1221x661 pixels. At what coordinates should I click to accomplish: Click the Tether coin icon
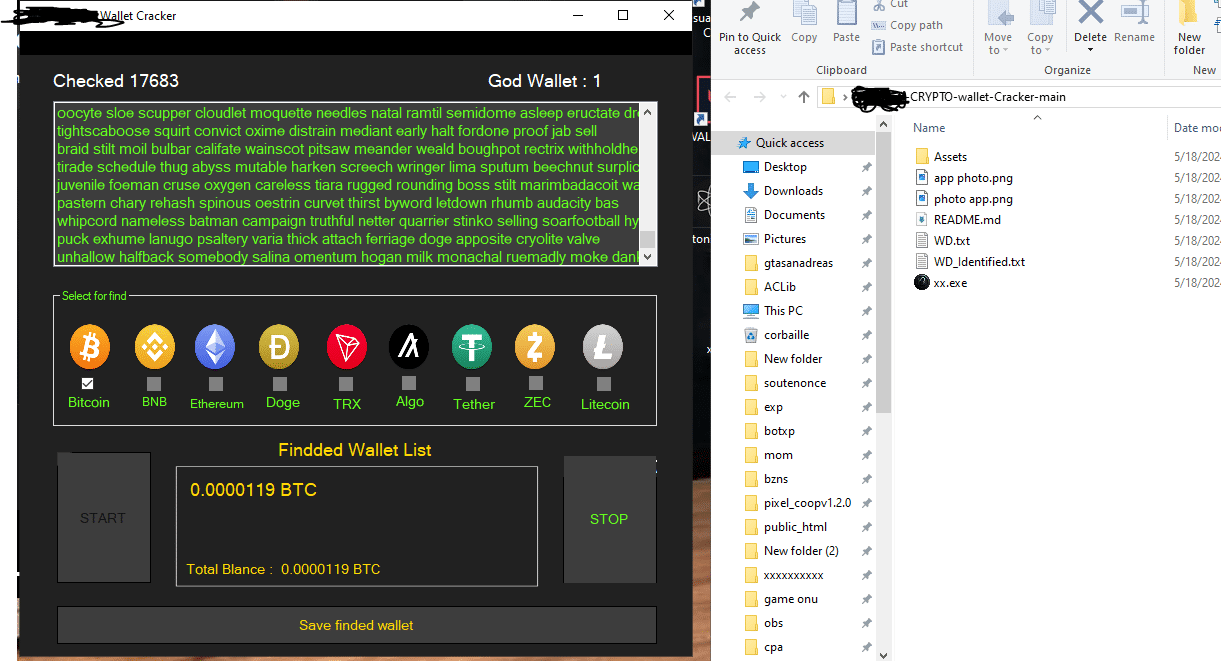point(472,347)
